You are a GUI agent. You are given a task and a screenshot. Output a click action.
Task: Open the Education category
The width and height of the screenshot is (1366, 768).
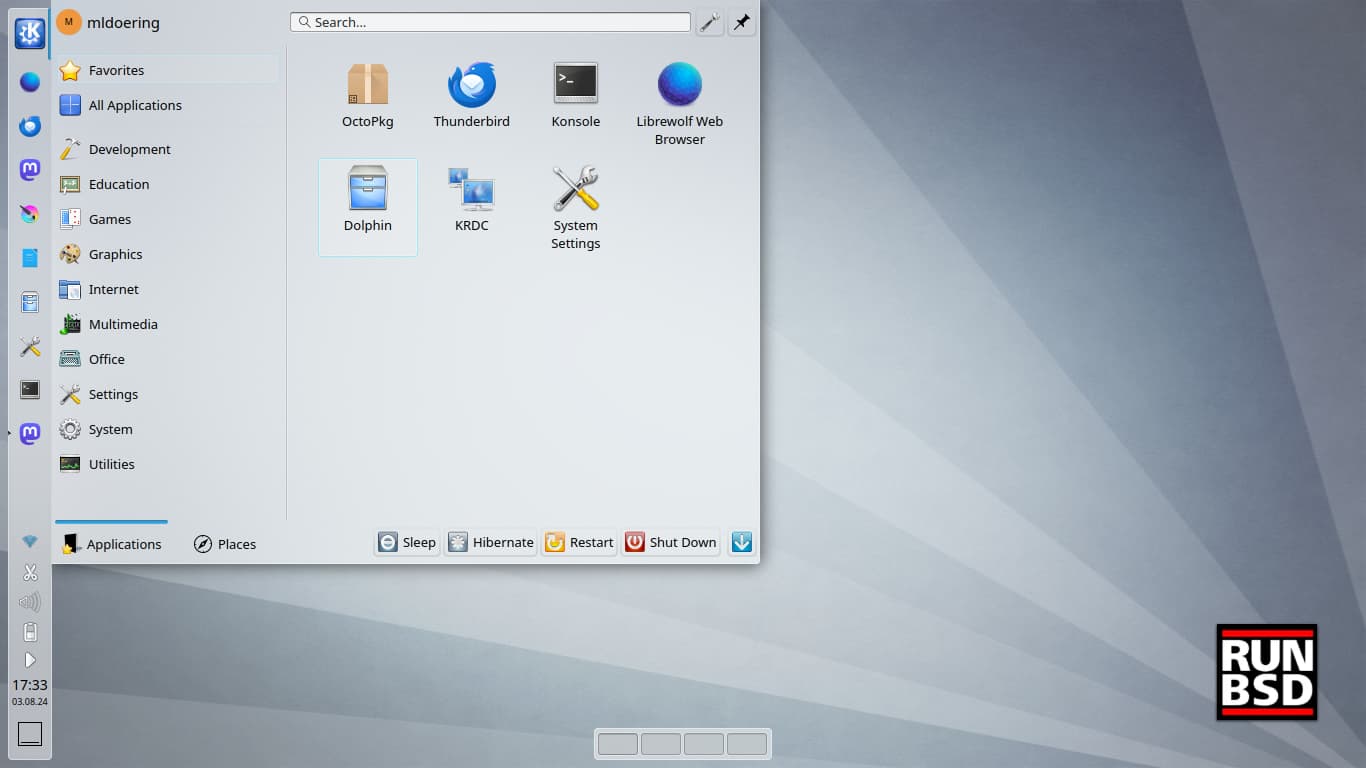(x=167, y=184)
